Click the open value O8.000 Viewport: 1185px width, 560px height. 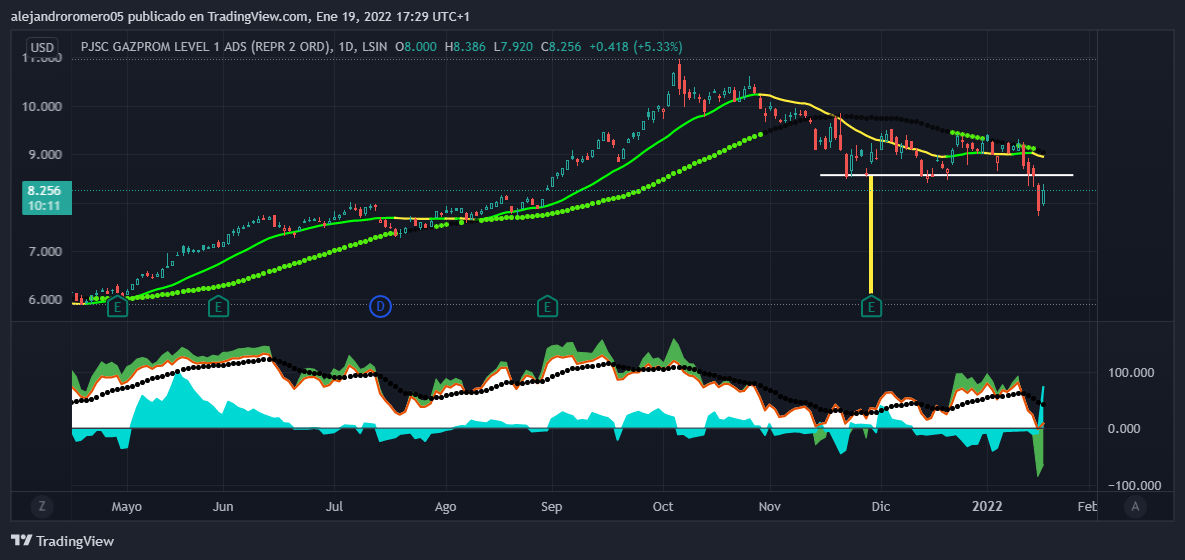[416, 47]
